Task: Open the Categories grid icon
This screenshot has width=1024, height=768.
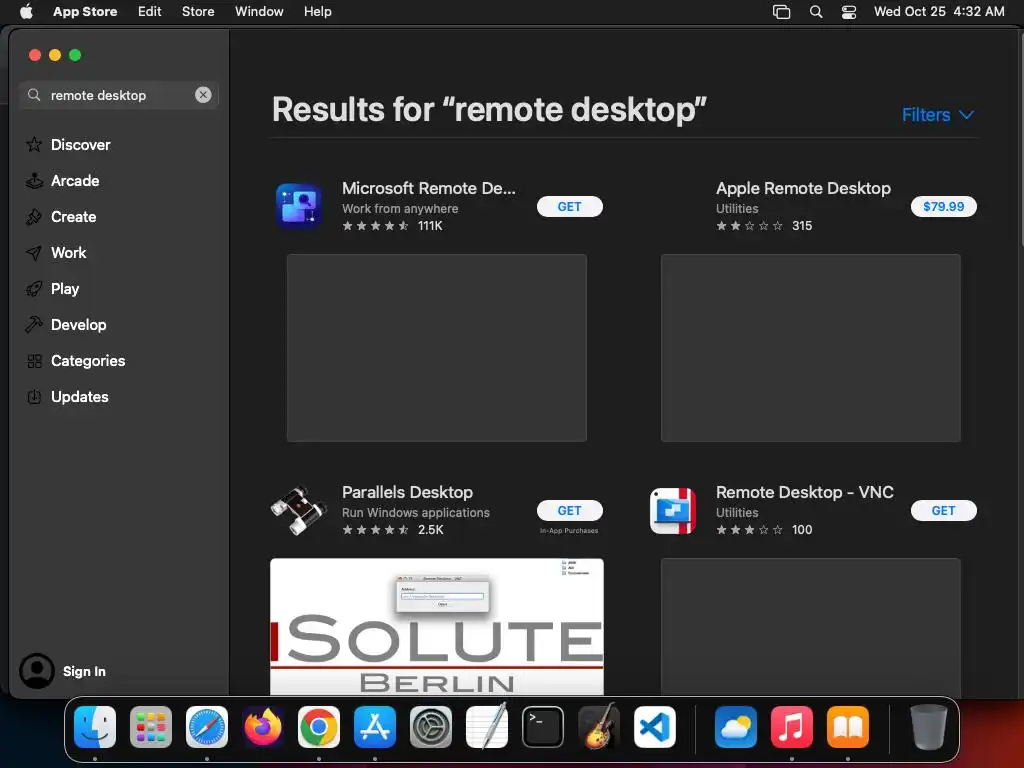Action: pos(34,360)
